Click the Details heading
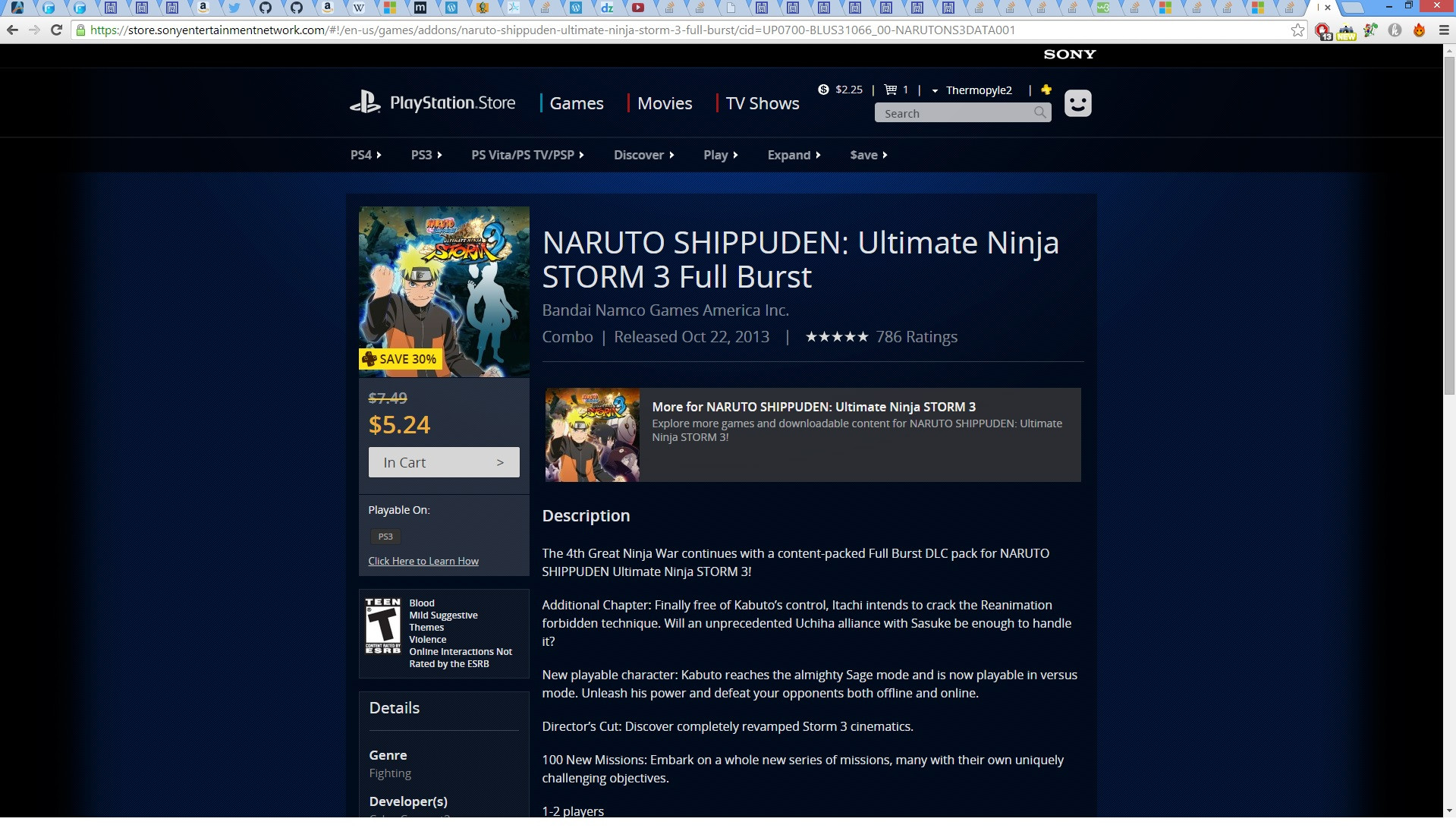Image resolution: width=1456 pixels, height=828 pixels. 394,708
